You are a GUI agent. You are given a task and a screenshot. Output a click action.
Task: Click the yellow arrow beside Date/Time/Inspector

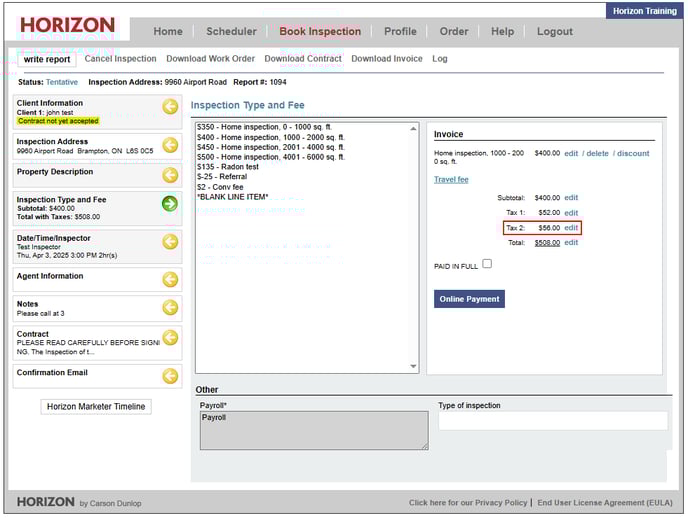[170, 242]
